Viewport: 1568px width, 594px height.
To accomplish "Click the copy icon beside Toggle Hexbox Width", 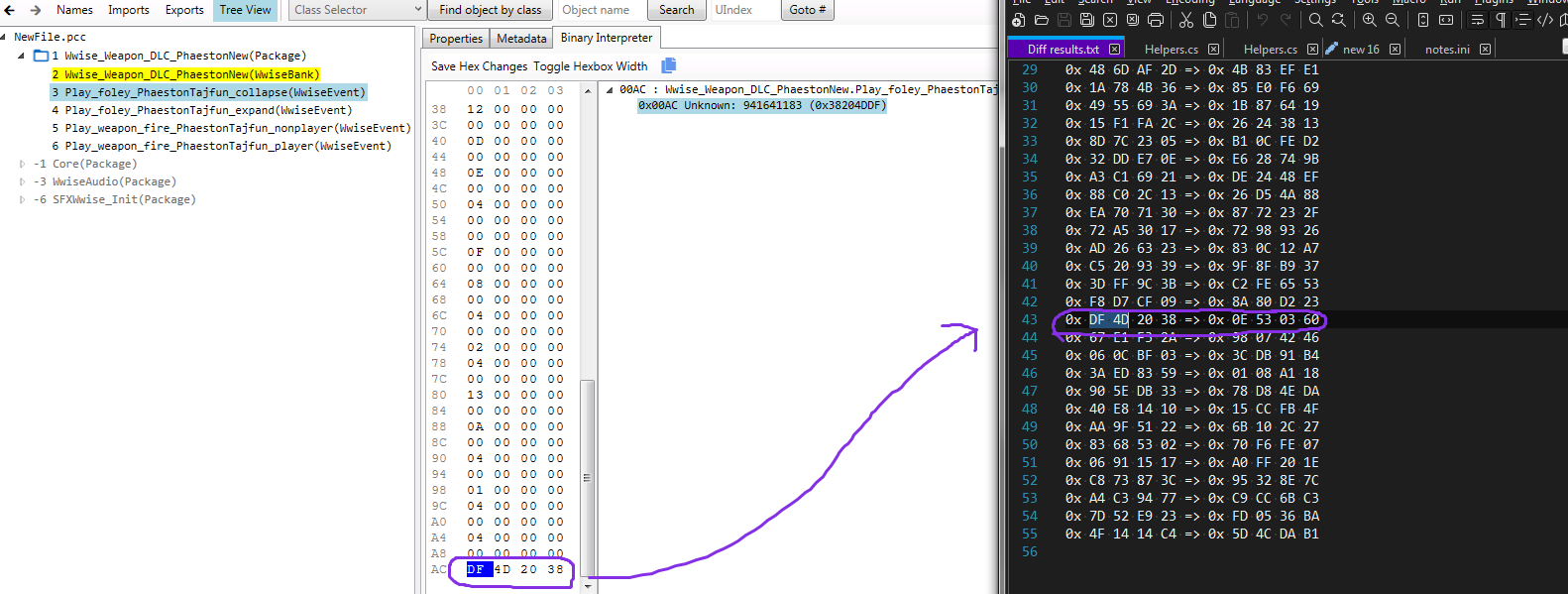I will pos(669,65).
